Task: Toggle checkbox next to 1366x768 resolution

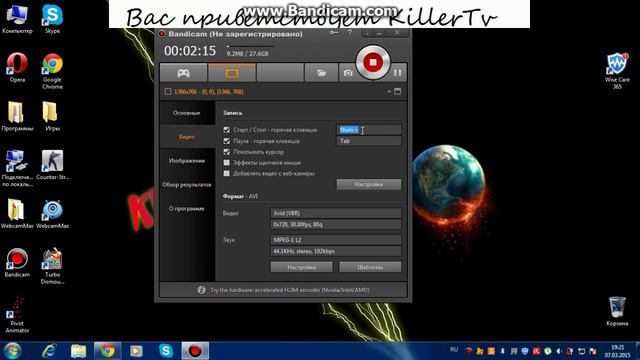Action: (168, 91)
